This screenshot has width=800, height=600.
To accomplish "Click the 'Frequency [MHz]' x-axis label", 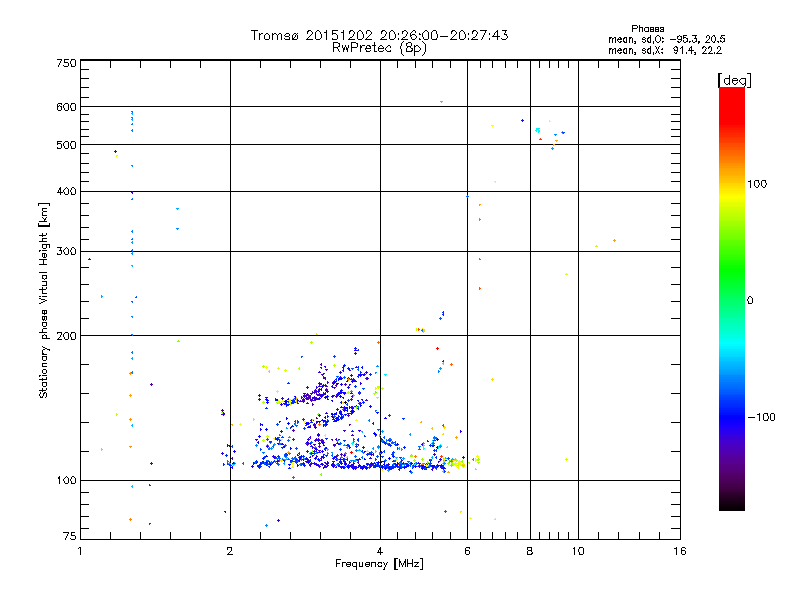I will (379, 564).
